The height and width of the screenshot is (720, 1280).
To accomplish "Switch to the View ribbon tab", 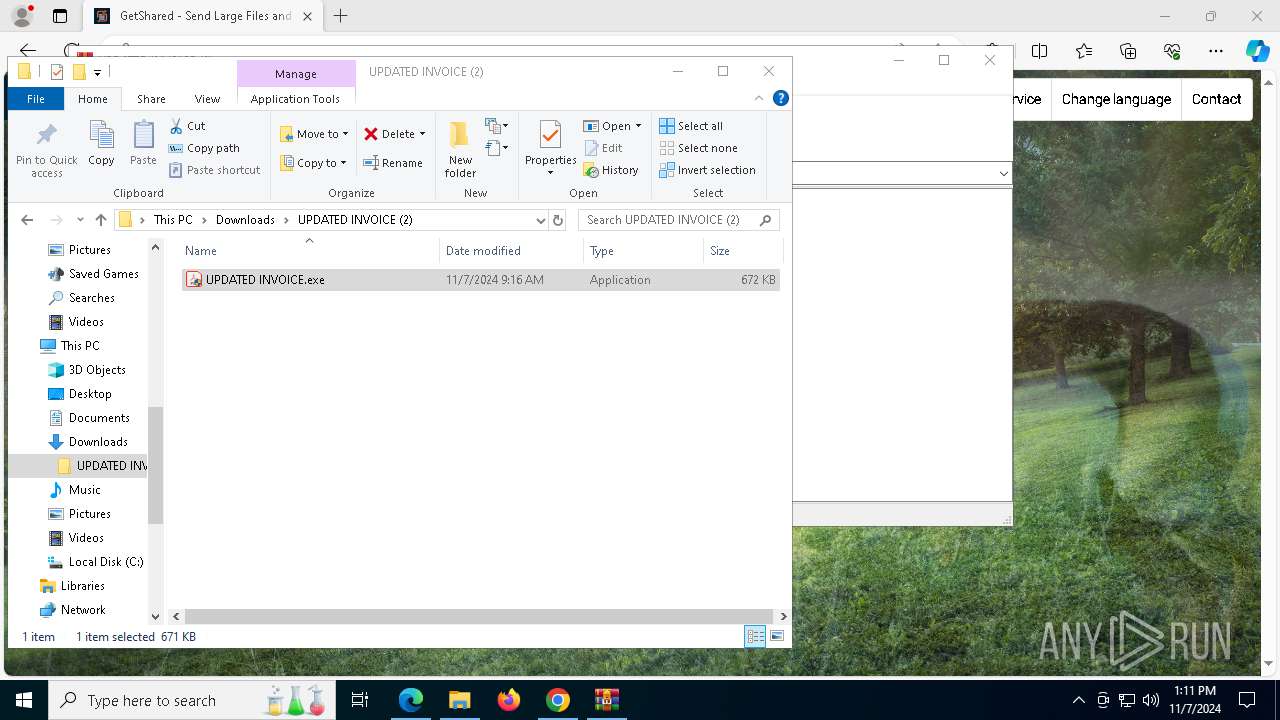I will click(x=207, y=99).
